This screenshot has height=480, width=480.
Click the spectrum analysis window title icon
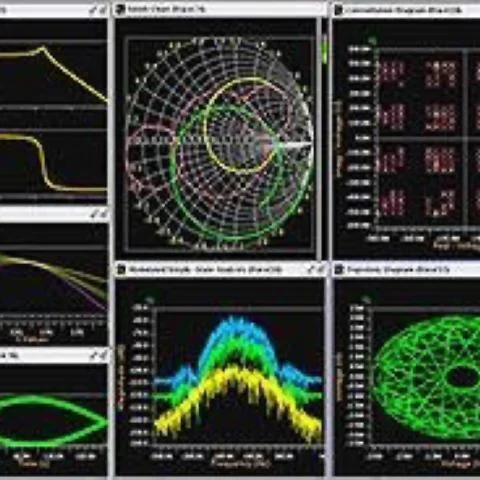(x=121, y=270)
